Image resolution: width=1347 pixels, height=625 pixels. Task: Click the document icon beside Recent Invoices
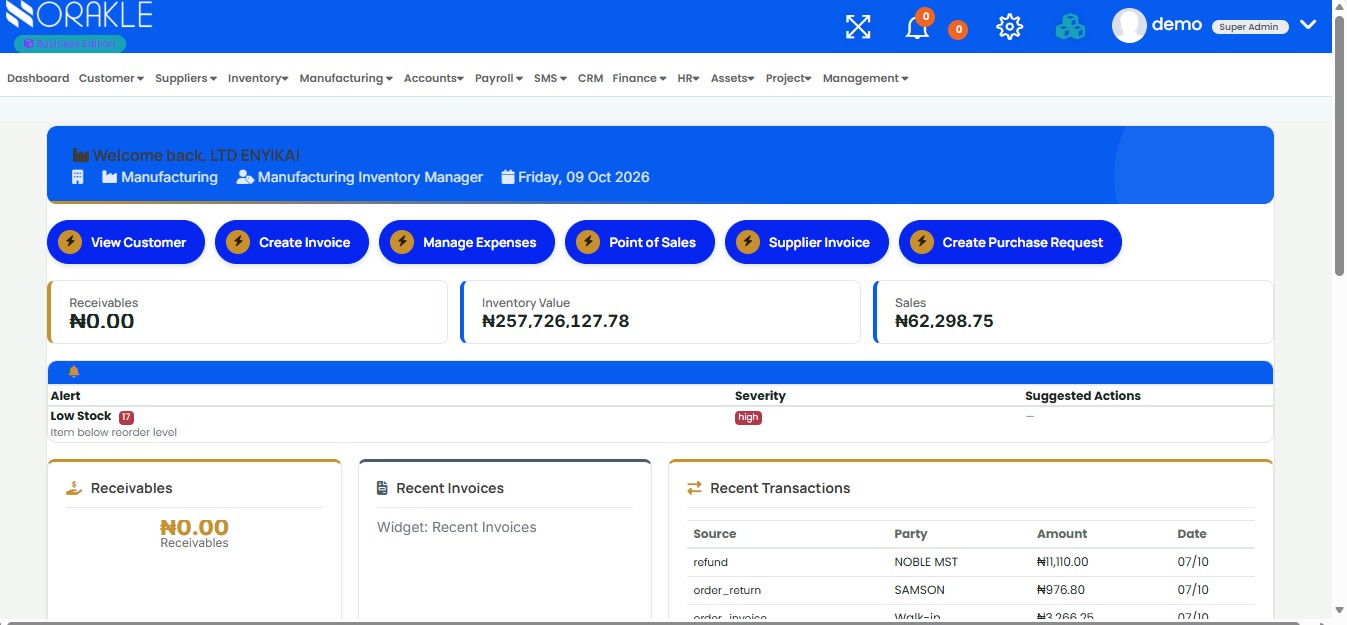tap(382, 488)
